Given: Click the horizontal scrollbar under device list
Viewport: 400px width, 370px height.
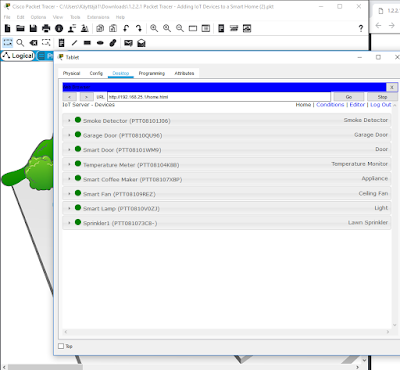Looking at the screenshot, I should click(227, 332).
